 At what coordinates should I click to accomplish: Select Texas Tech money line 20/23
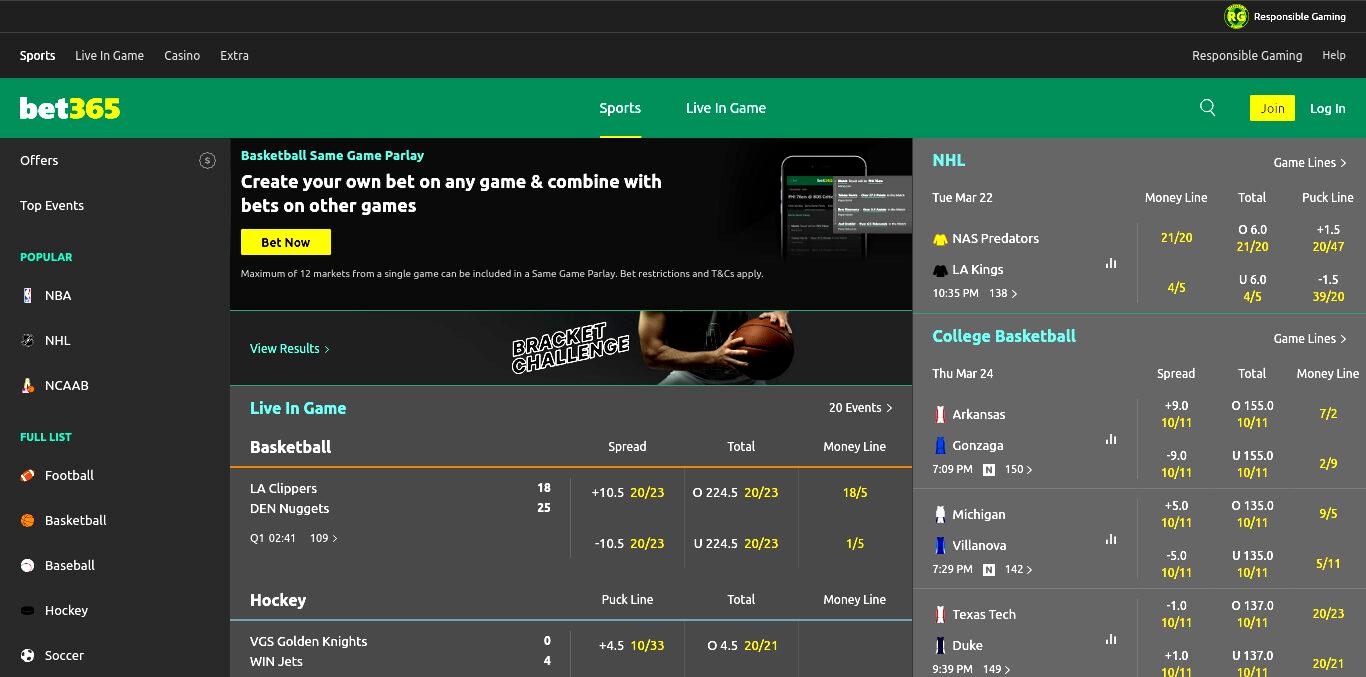click(1328, 613)
